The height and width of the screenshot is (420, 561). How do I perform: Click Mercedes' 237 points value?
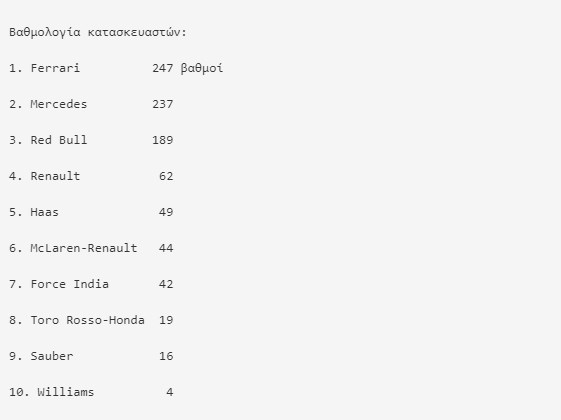(x=163, y=104)
